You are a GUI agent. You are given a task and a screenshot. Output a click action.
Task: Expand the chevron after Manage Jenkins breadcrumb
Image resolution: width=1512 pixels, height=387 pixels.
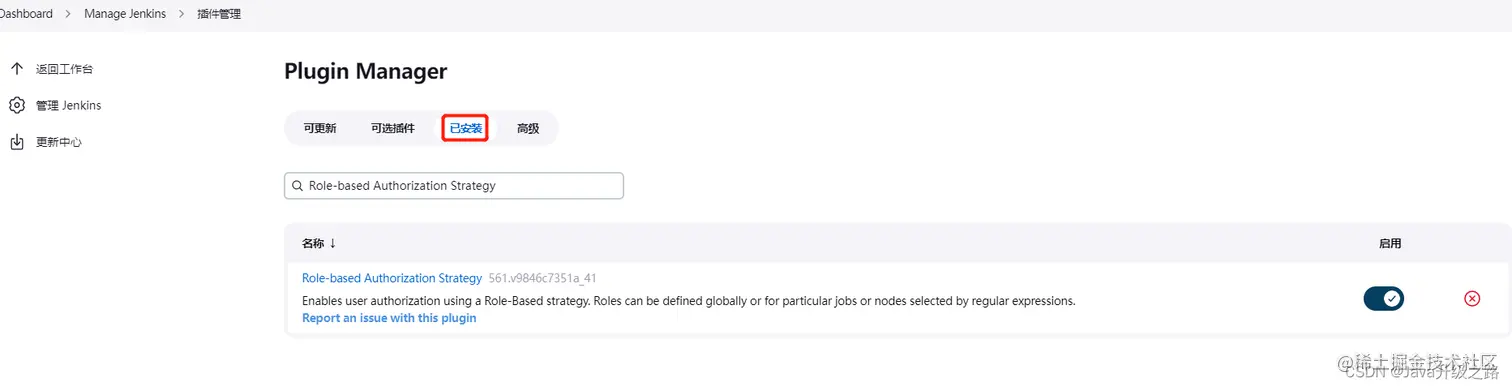182,14
